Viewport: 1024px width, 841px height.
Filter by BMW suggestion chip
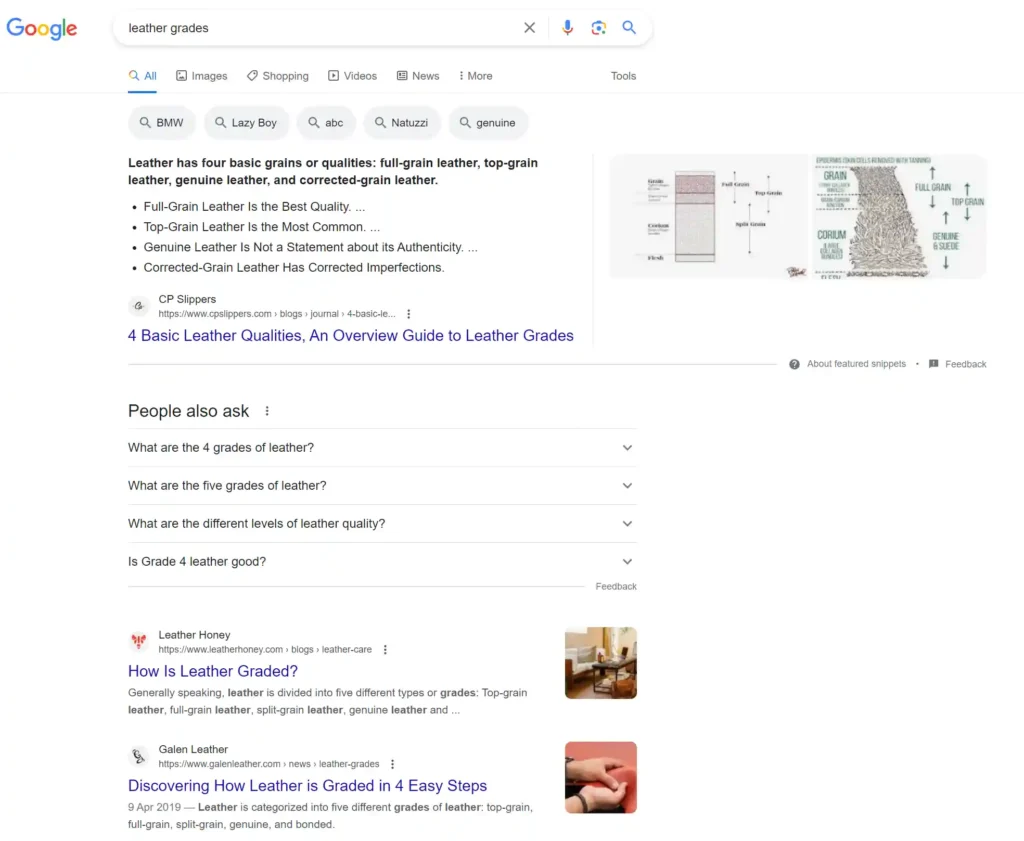(161, 123)
